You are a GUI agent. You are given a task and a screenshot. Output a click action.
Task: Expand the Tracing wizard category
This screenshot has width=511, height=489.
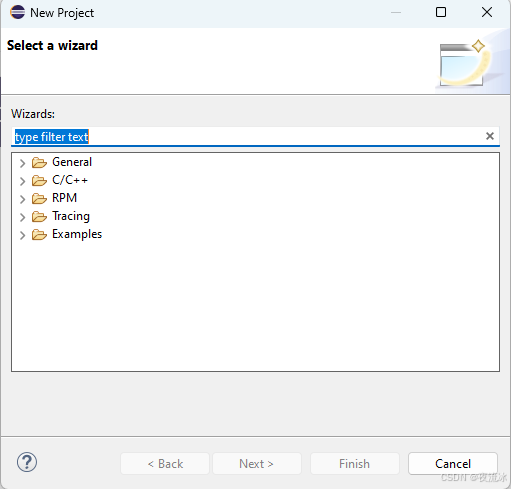pyautogui.click(x=22, y=217)
